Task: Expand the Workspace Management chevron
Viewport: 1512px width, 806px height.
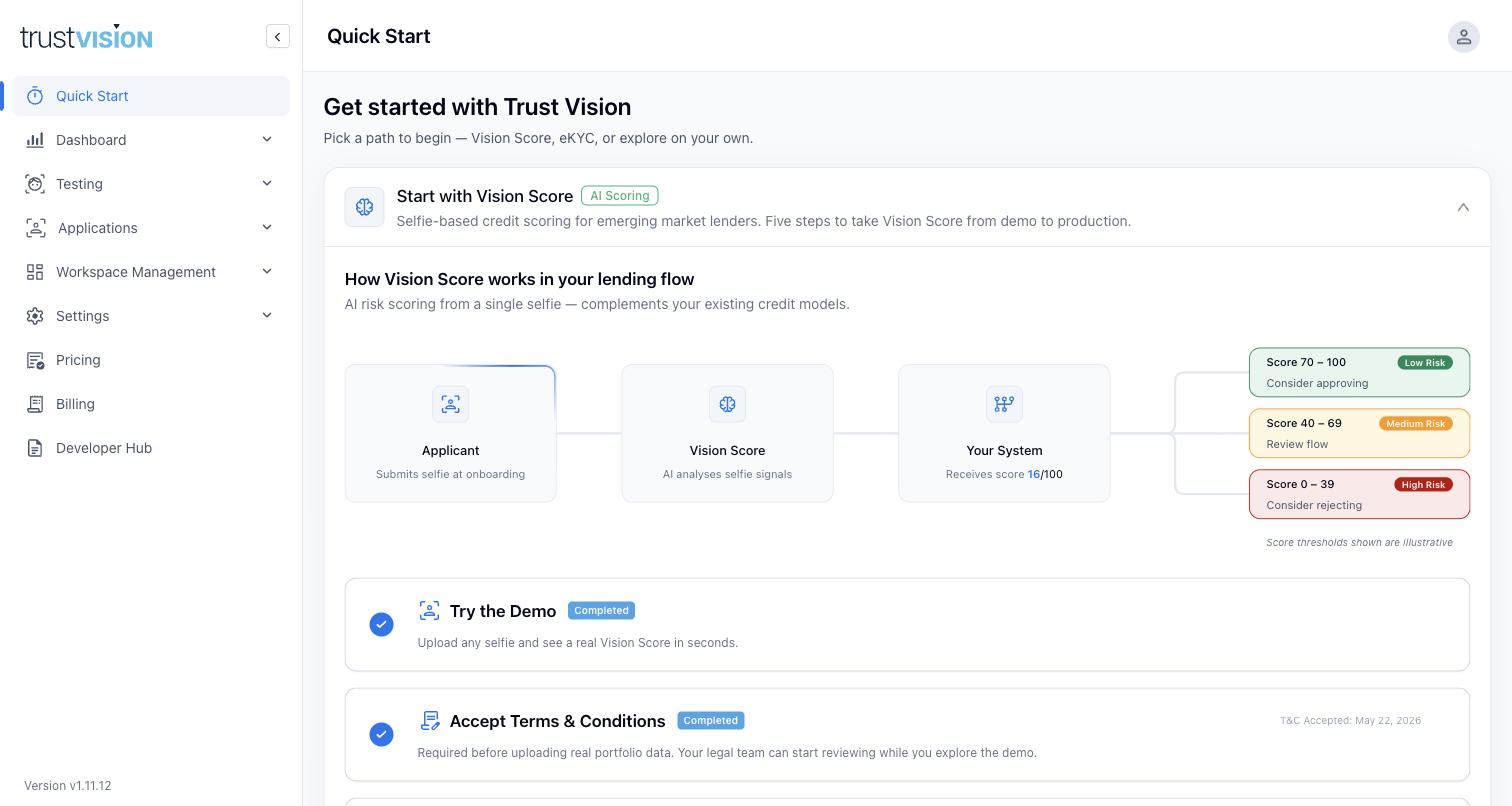Action: tap(267, 272)
